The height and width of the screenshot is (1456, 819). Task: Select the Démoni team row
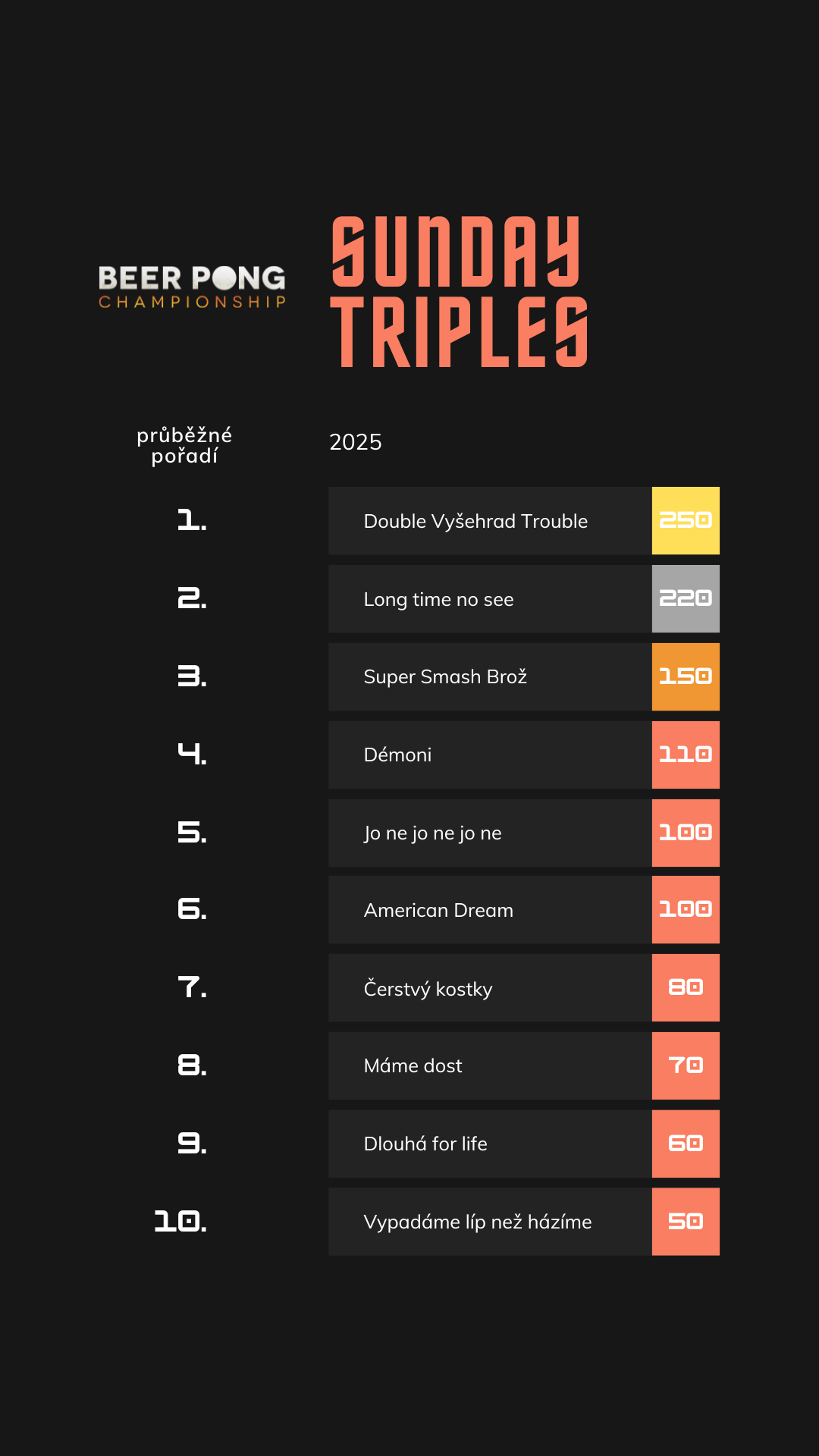[x=490, y=755]
